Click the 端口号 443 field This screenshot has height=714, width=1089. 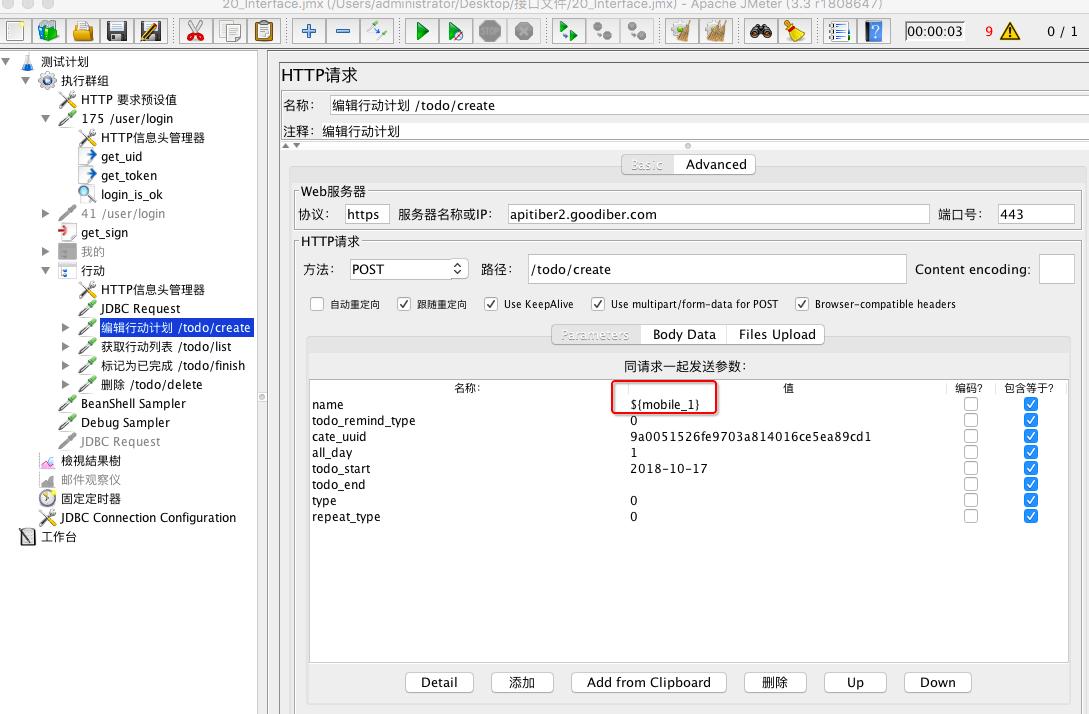click(x=1036, y=215)
